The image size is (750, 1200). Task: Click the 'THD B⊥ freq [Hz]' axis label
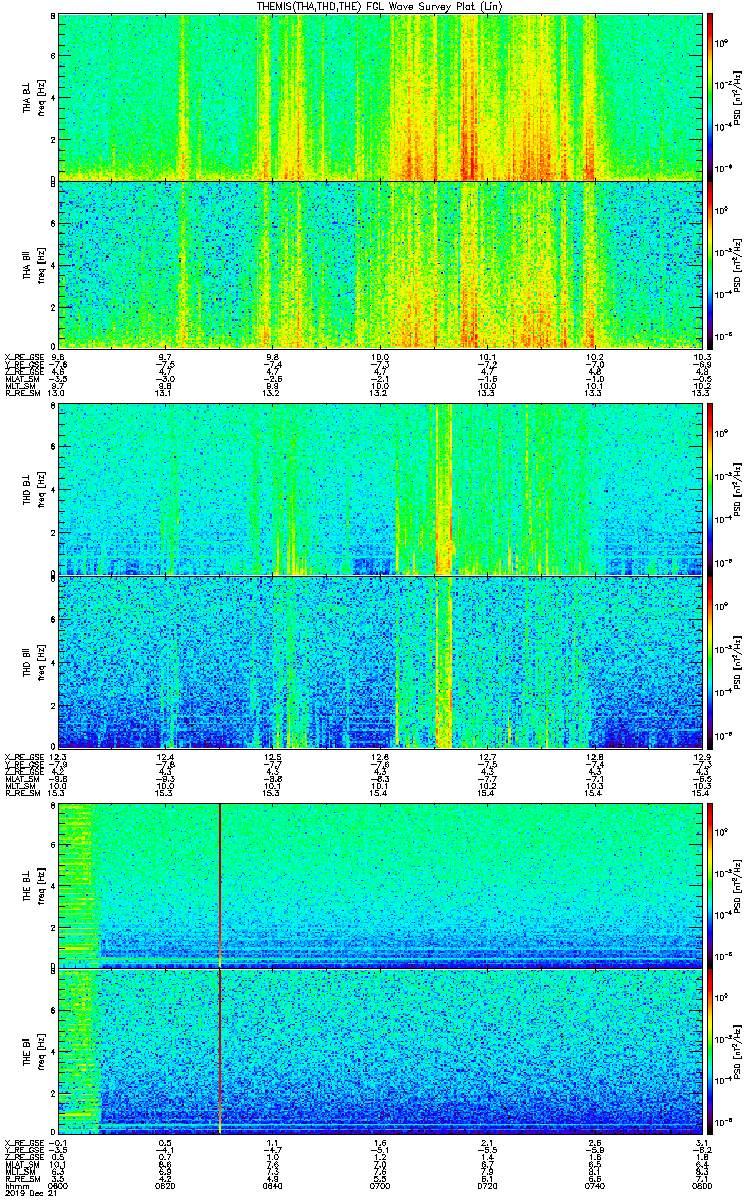coord(33,489)
